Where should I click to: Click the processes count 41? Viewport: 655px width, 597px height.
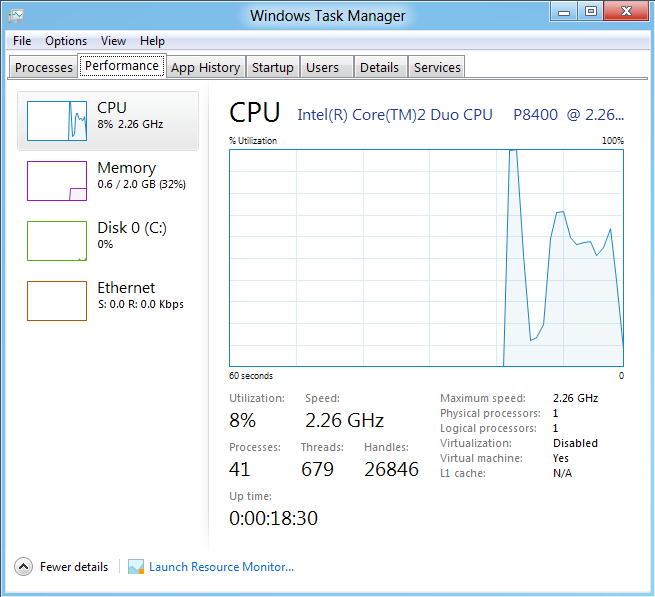point(239,469)
